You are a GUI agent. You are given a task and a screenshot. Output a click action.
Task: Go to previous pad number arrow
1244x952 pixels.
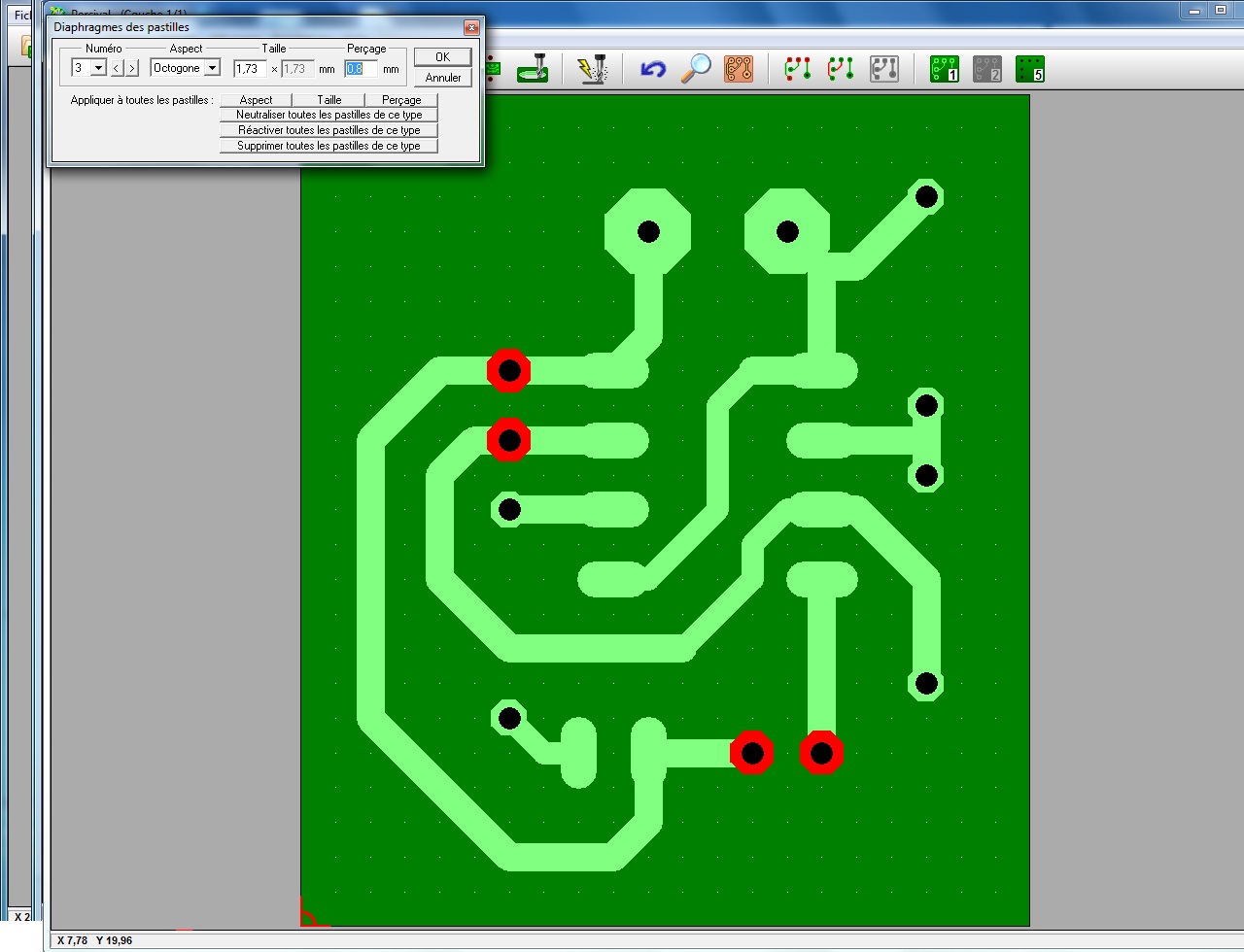pos(117,68)
